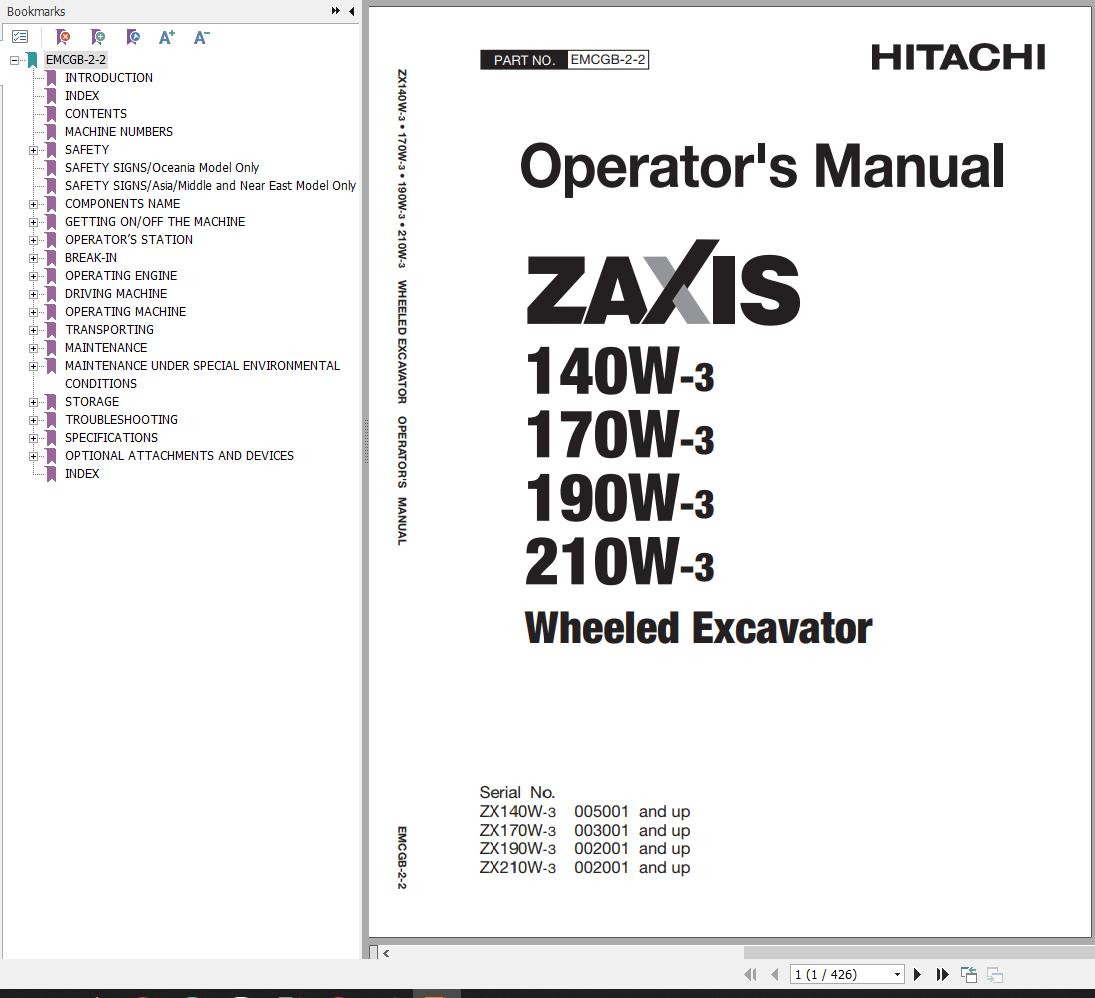Expand the SPECIFICATIONS bookmark
This screenshot has width=1095, height=998.
(x=33, y=438)
